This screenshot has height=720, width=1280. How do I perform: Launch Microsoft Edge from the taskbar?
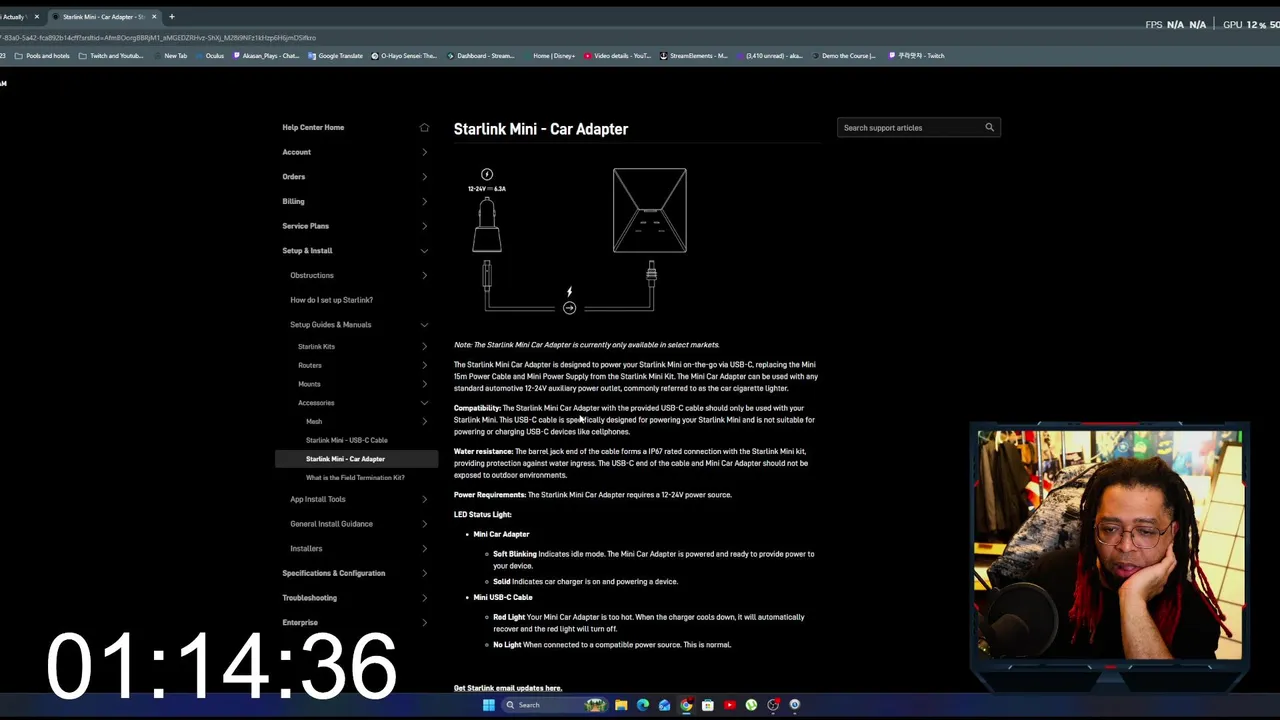pyautogui.click(x=642, y=705)
